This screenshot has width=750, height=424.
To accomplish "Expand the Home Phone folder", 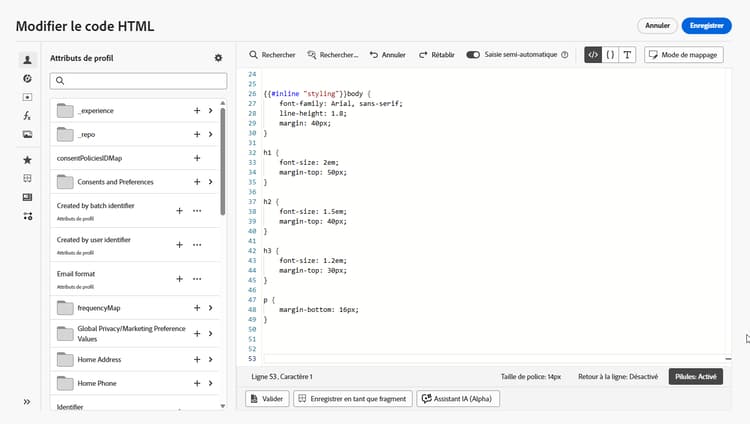I will 210,383.
